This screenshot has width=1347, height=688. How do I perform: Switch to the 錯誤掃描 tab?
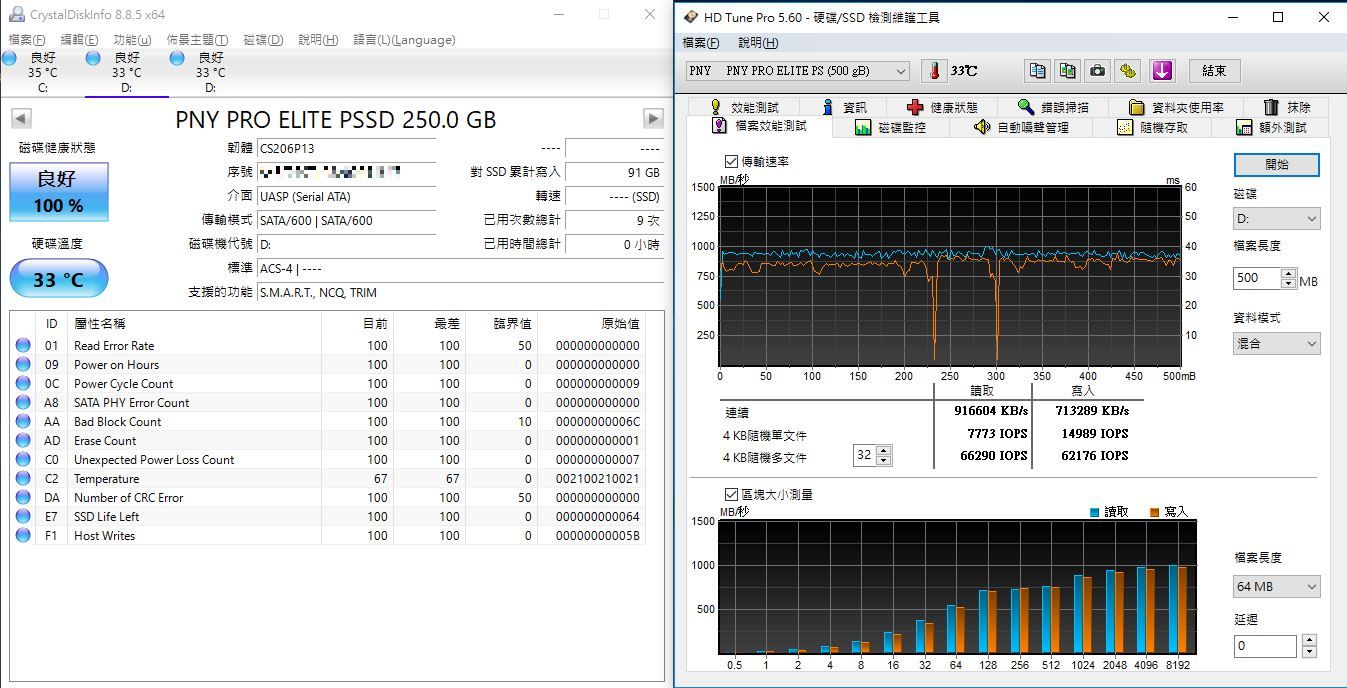[x=1053, y=107]
